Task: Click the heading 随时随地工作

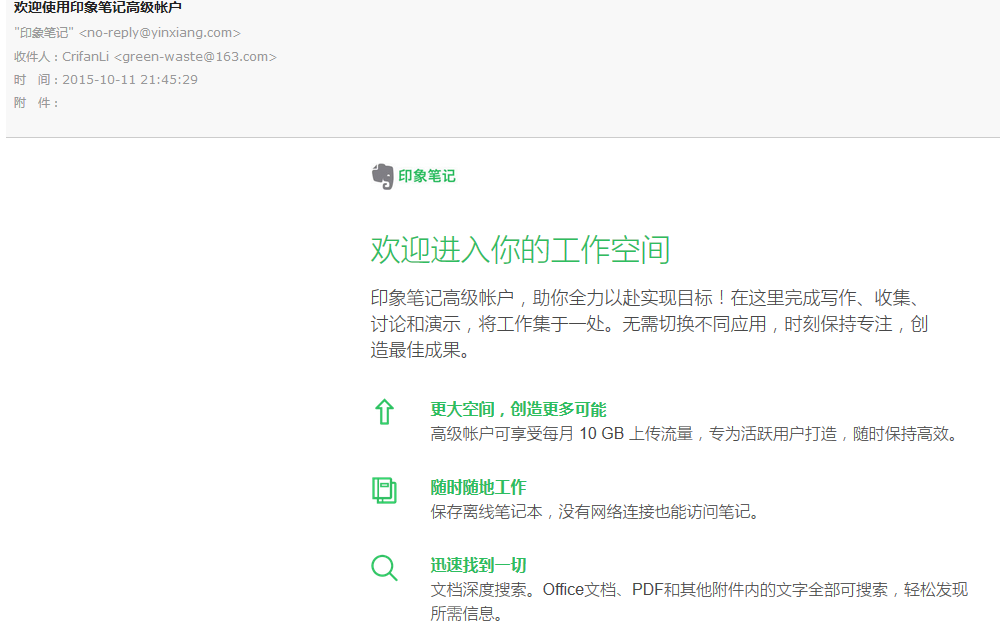Action: (478, 487)
